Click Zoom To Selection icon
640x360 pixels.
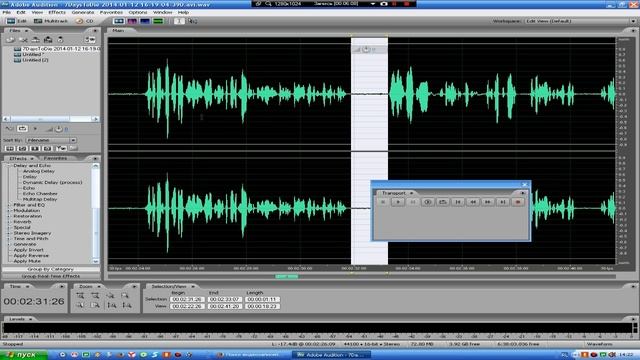tap(125, 296)
